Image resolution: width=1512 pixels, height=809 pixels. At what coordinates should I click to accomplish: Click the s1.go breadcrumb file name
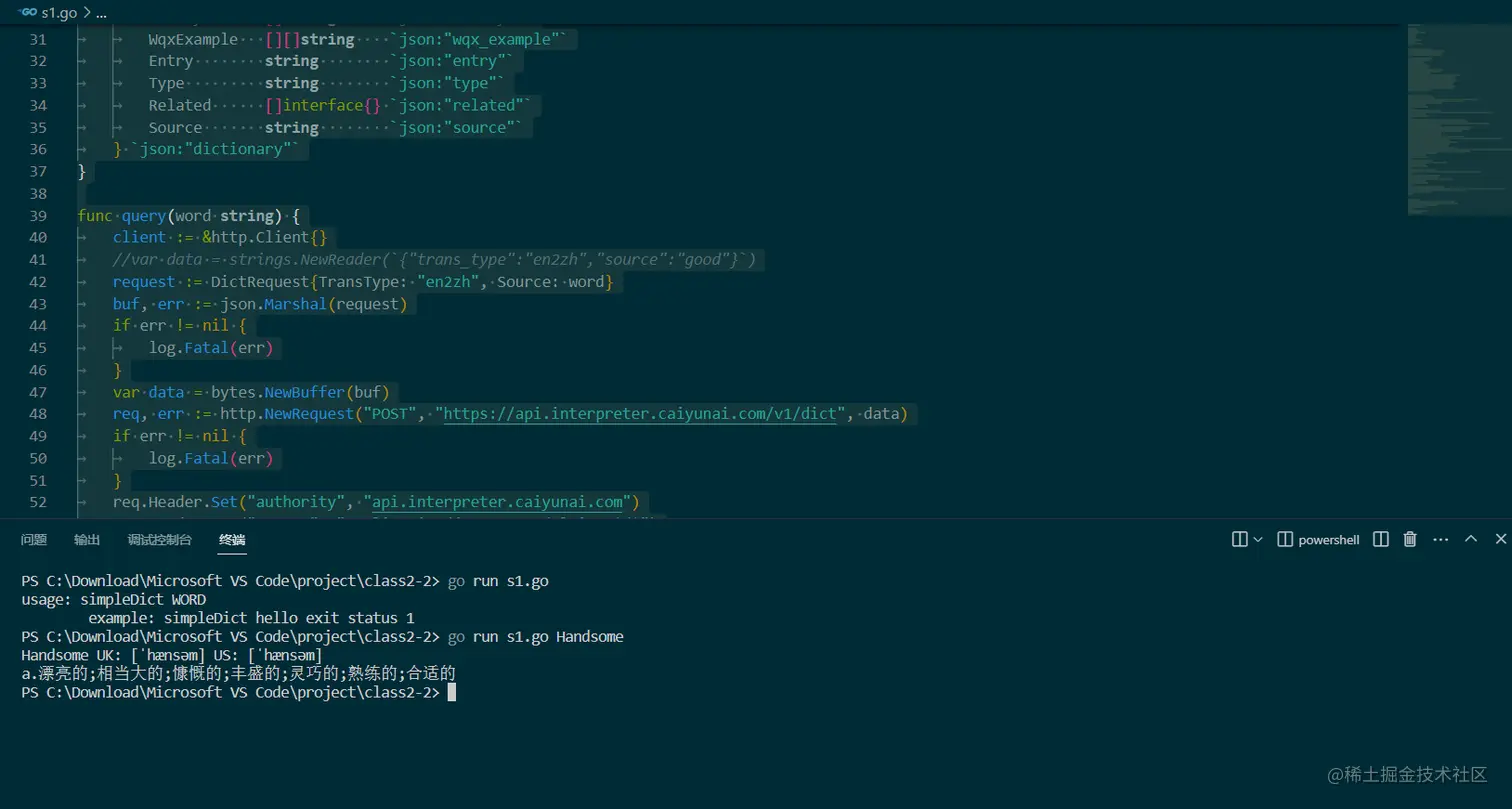58,13
